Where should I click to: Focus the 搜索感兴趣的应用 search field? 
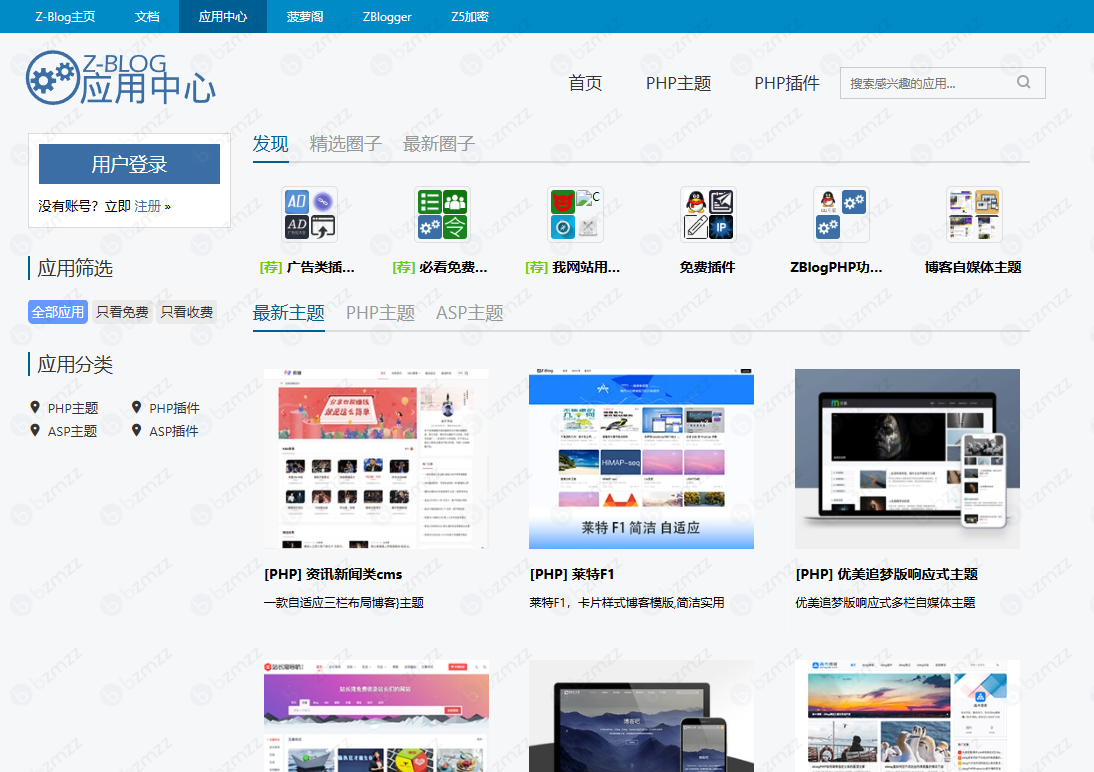(943, 83)
